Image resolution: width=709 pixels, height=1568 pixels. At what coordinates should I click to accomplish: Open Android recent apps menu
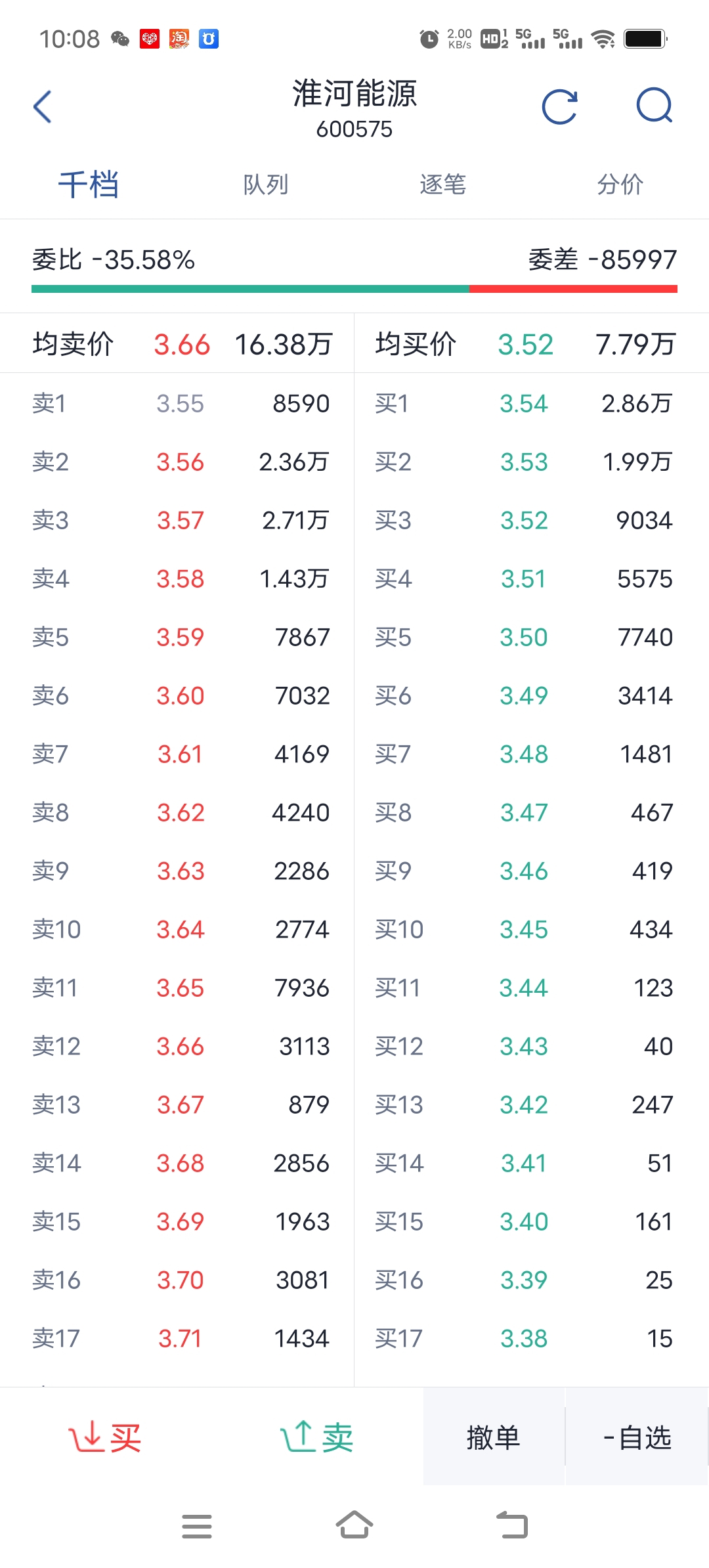pos(197,1526)
